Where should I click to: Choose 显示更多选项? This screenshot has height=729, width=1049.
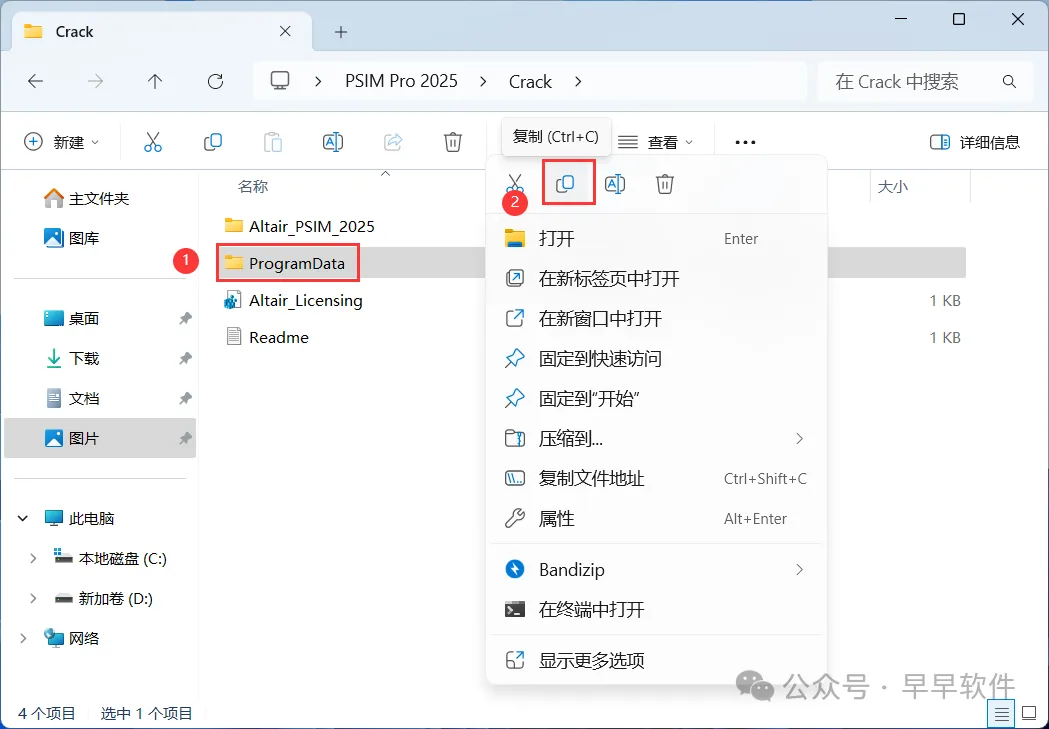[656, 661]
